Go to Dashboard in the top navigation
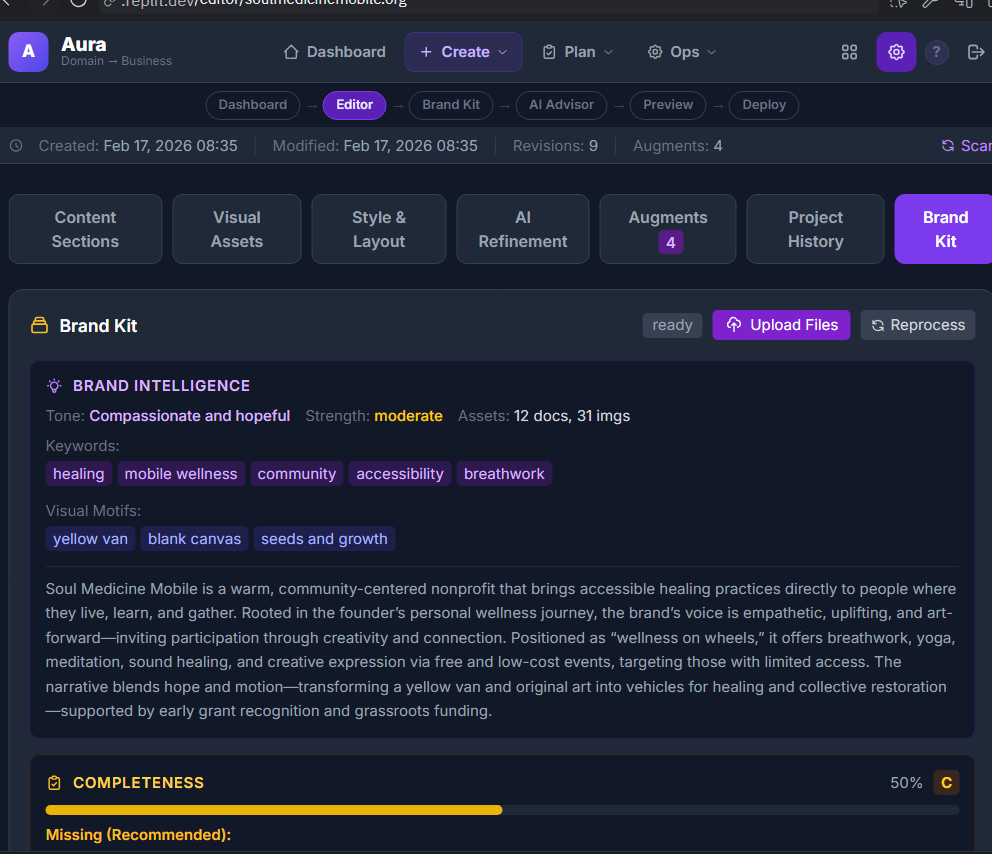 [x=334, y=52]
